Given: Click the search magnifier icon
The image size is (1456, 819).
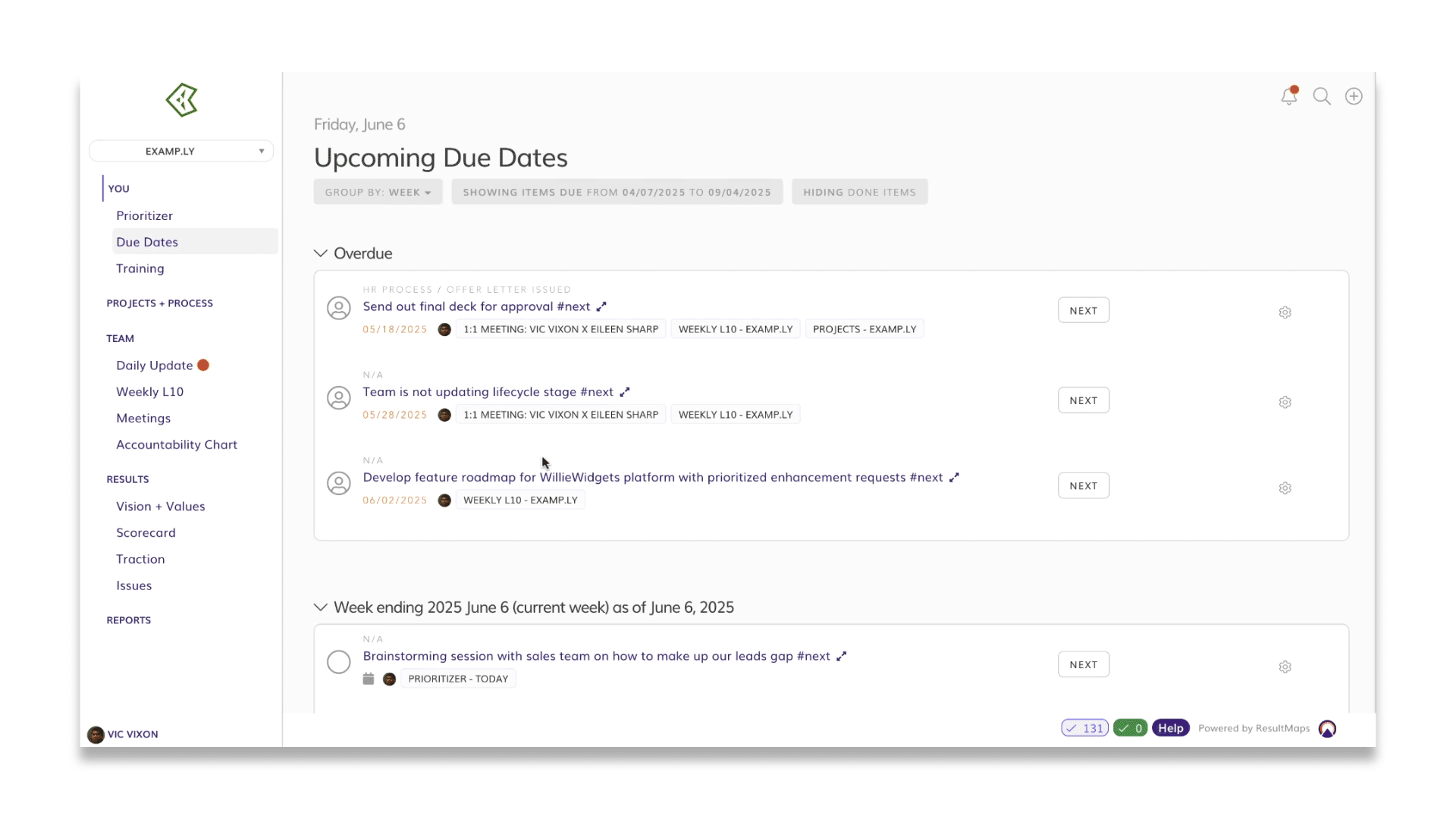Looking at the screenshot, I should [x=1322, y=96].
